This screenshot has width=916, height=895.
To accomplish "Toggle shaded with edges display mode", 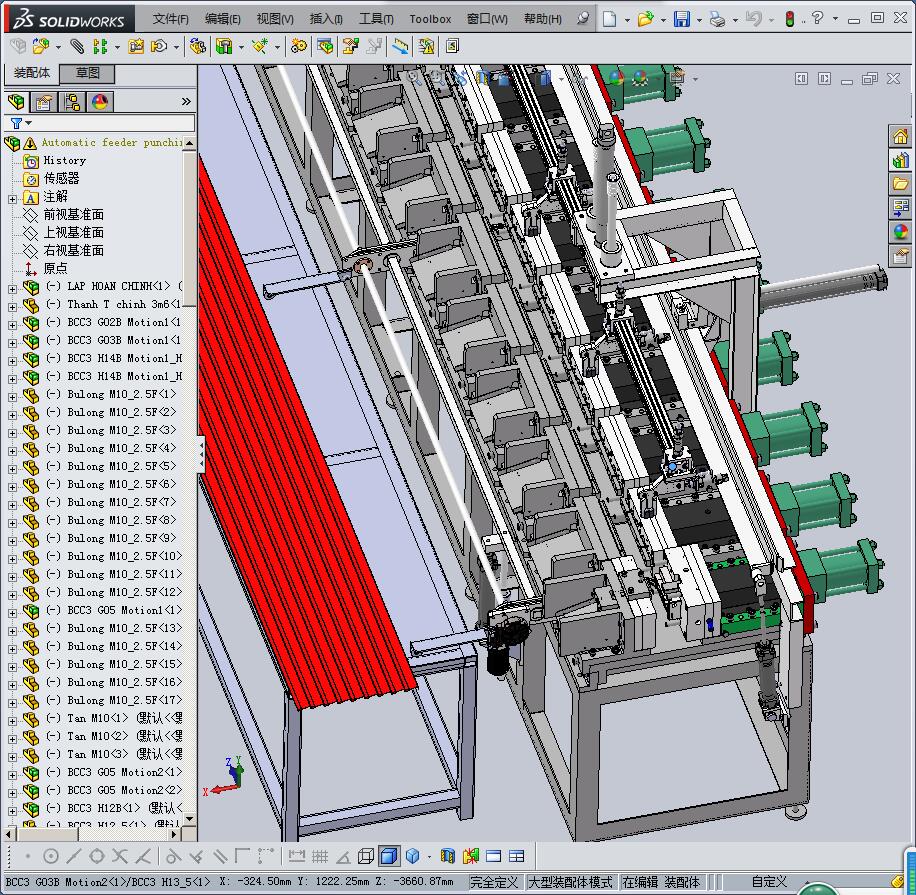I will point(389,856).
